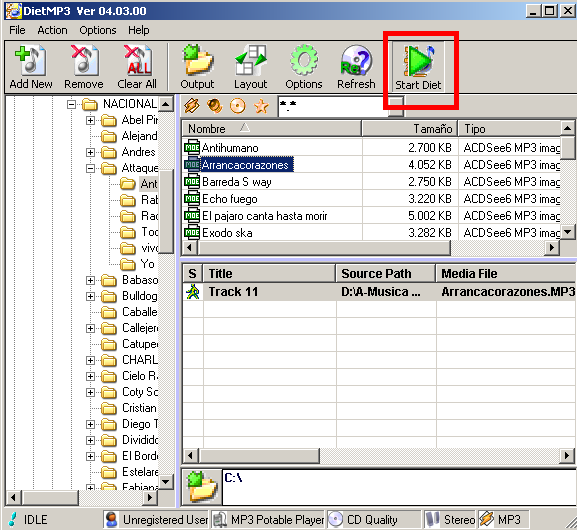Click the Echo fuego file icon
577x530 pixels.
tap(192, 199)
